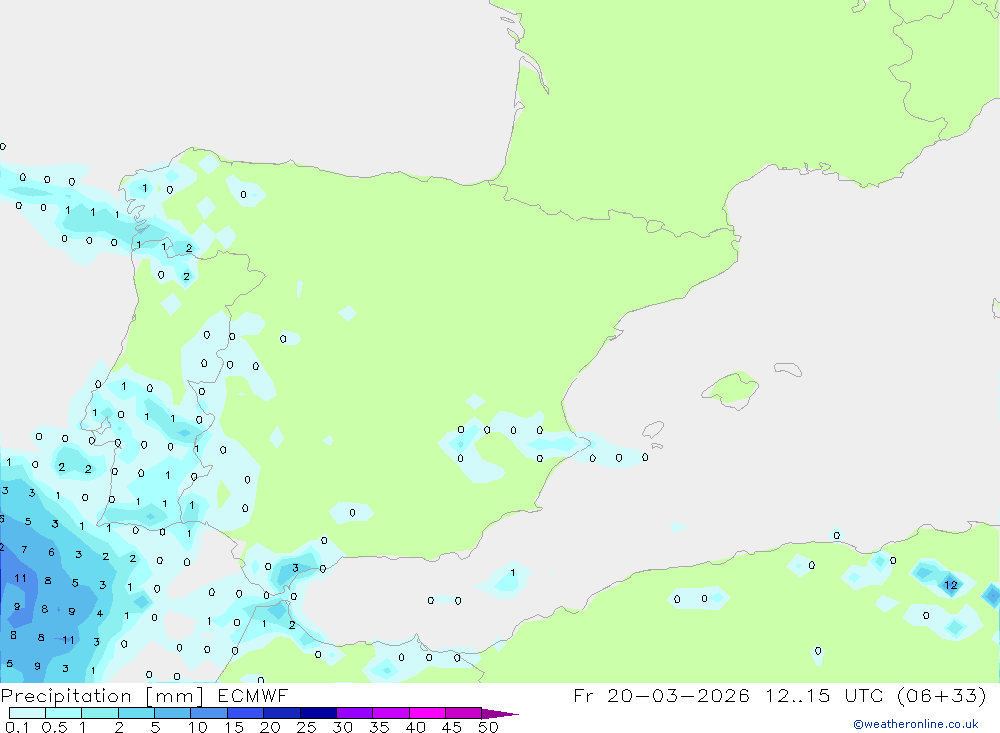This screenshot has width=1000, height=733.
Task: Click the 'ECMWF' model label
Action: click(x=253, y=695)
